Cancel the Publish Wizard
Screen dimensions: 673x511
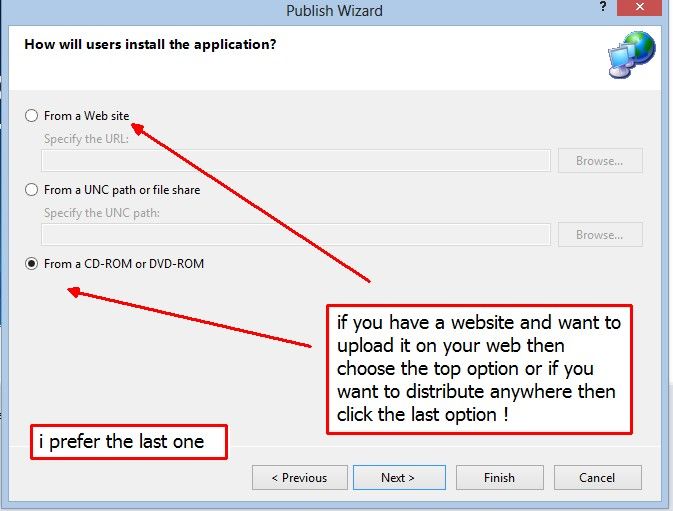597,478
